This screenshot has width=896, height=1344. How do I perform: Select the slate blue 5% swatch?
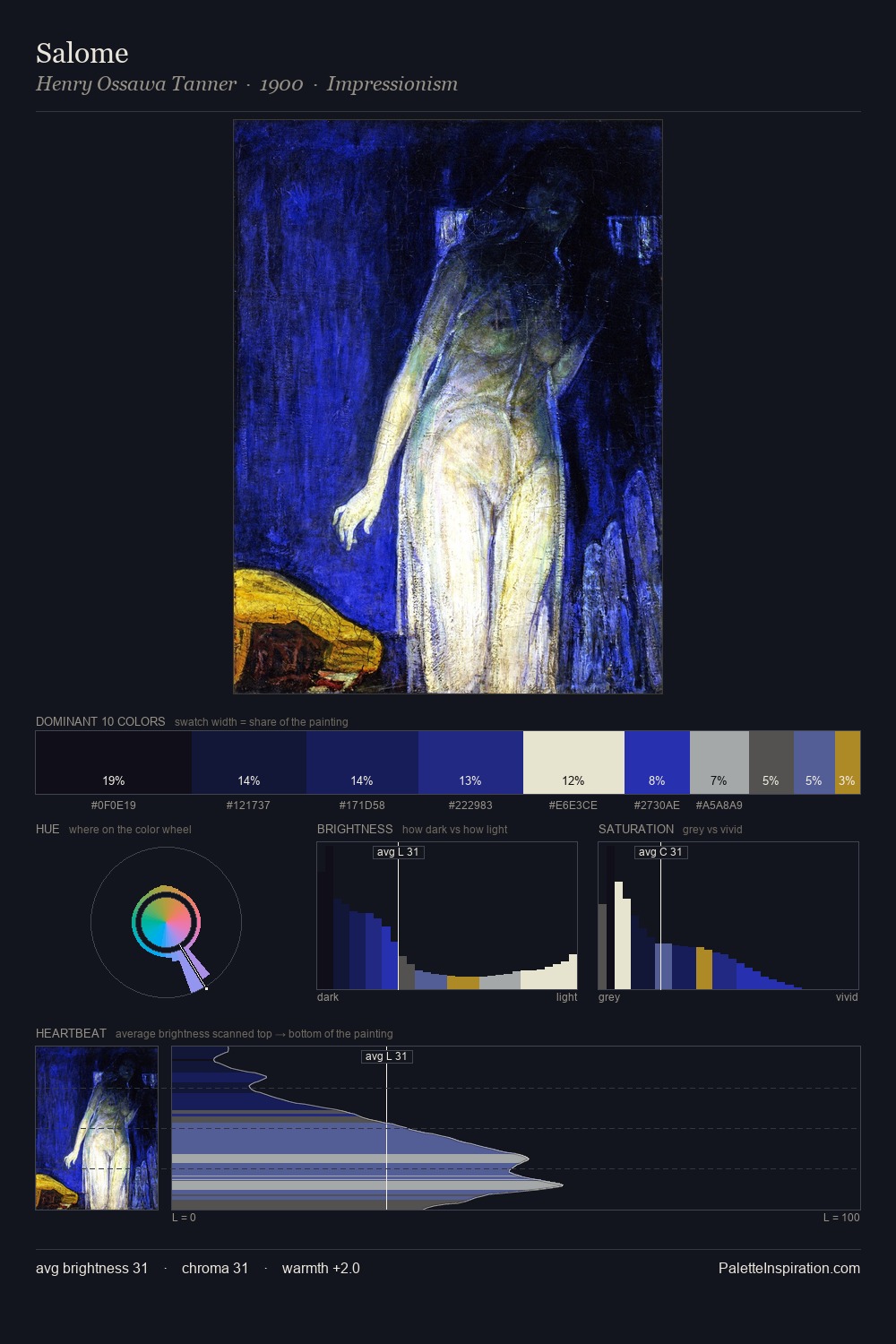(814, 762)
